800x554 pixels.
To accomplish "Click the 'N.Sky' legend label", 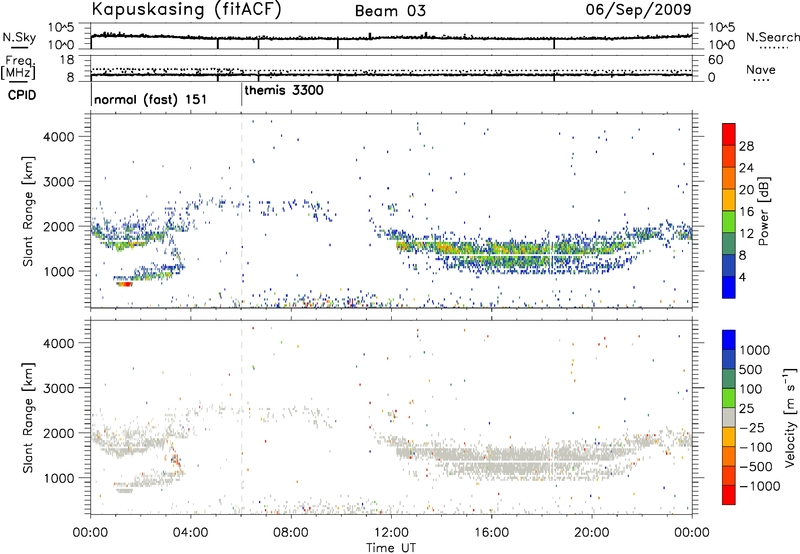I will coord(19,37).
